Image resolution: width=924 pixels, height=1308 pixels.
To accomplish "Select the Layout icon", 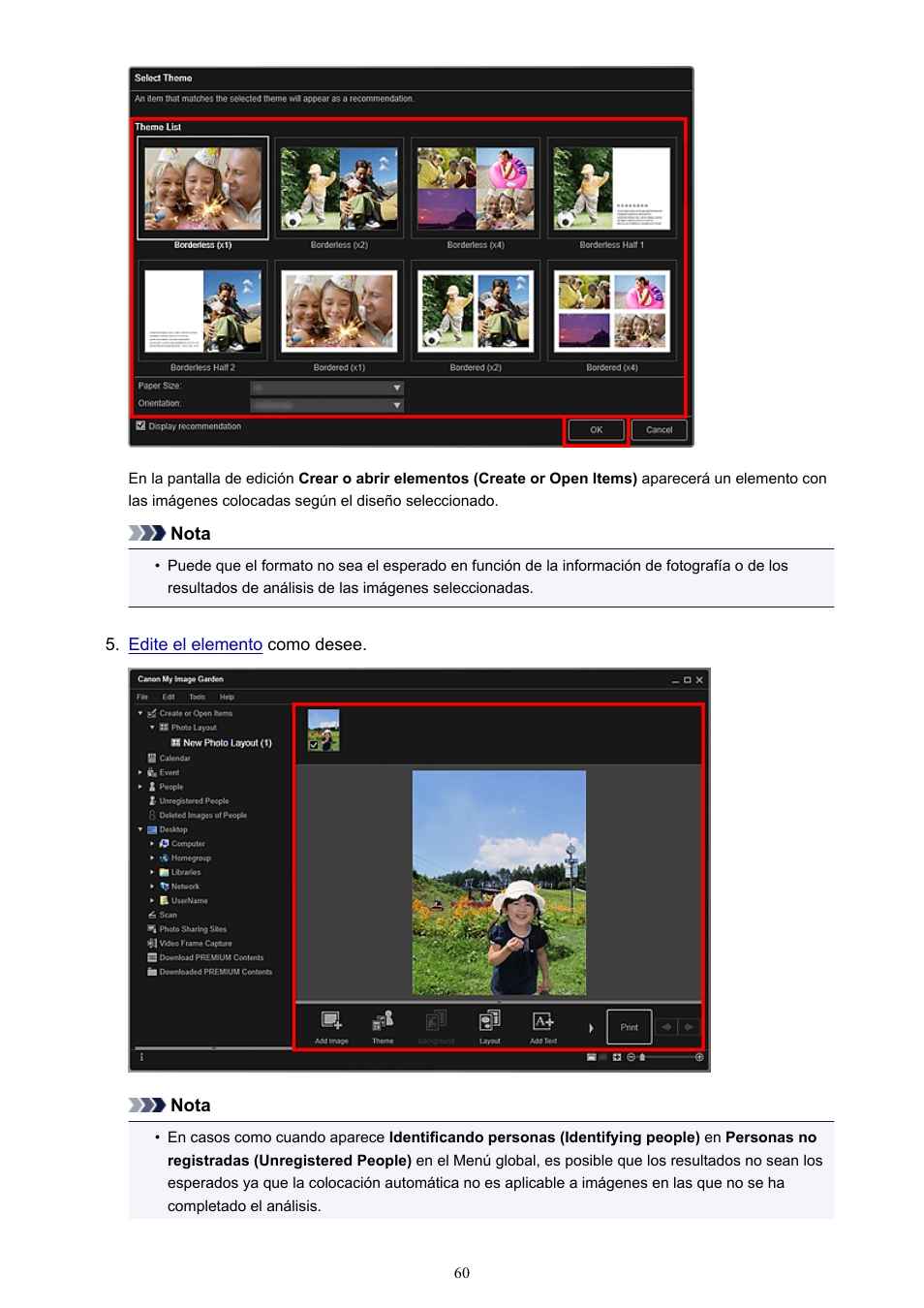I will pyautogui.click(x=490, y=1021).
